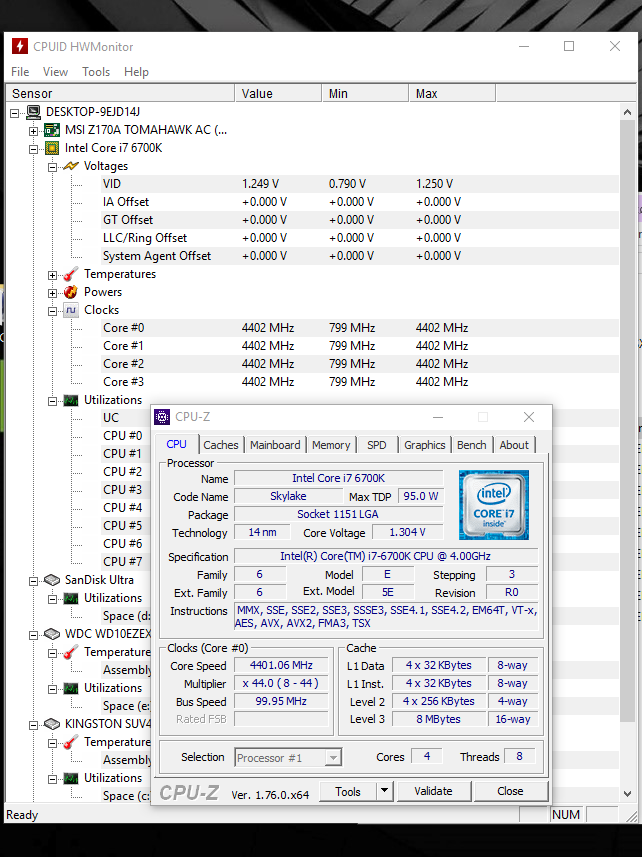Collapse the CPU Utilizations branch
Image resolution: width=642 pixels, height=857 pixels.
[x=53, y=402]
